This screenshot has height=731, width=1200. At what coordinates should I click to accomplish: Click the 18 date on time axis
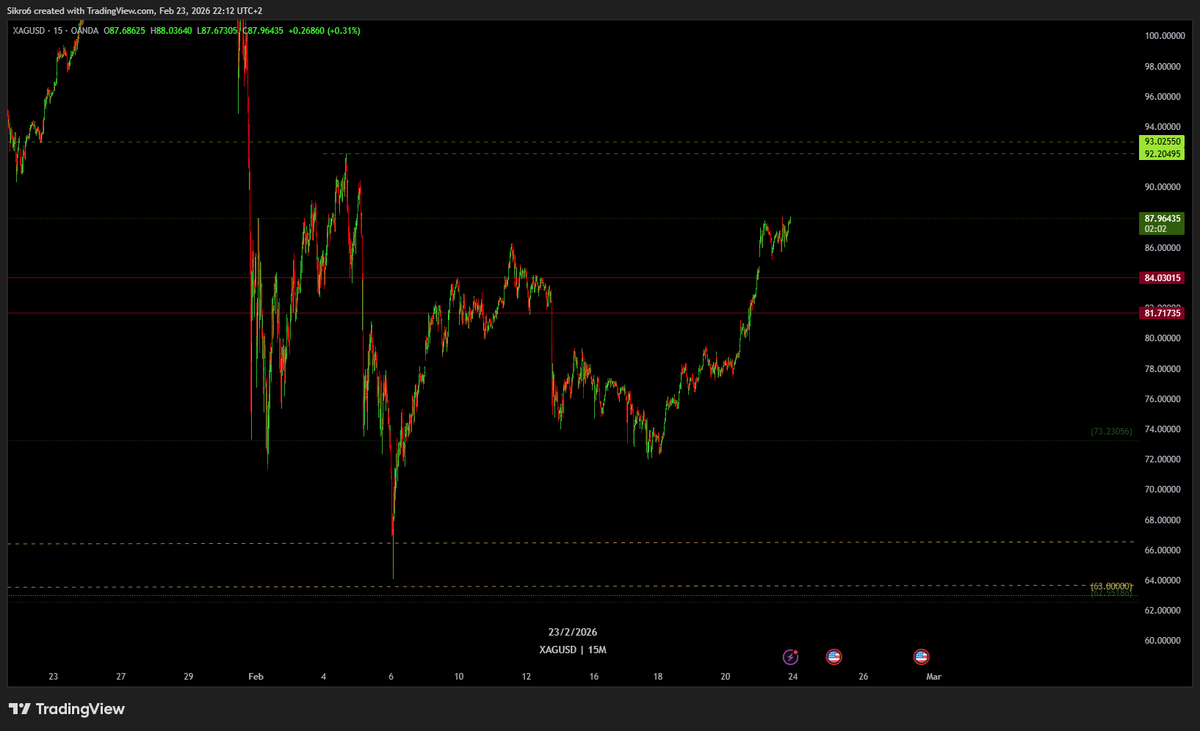(658, 677)
